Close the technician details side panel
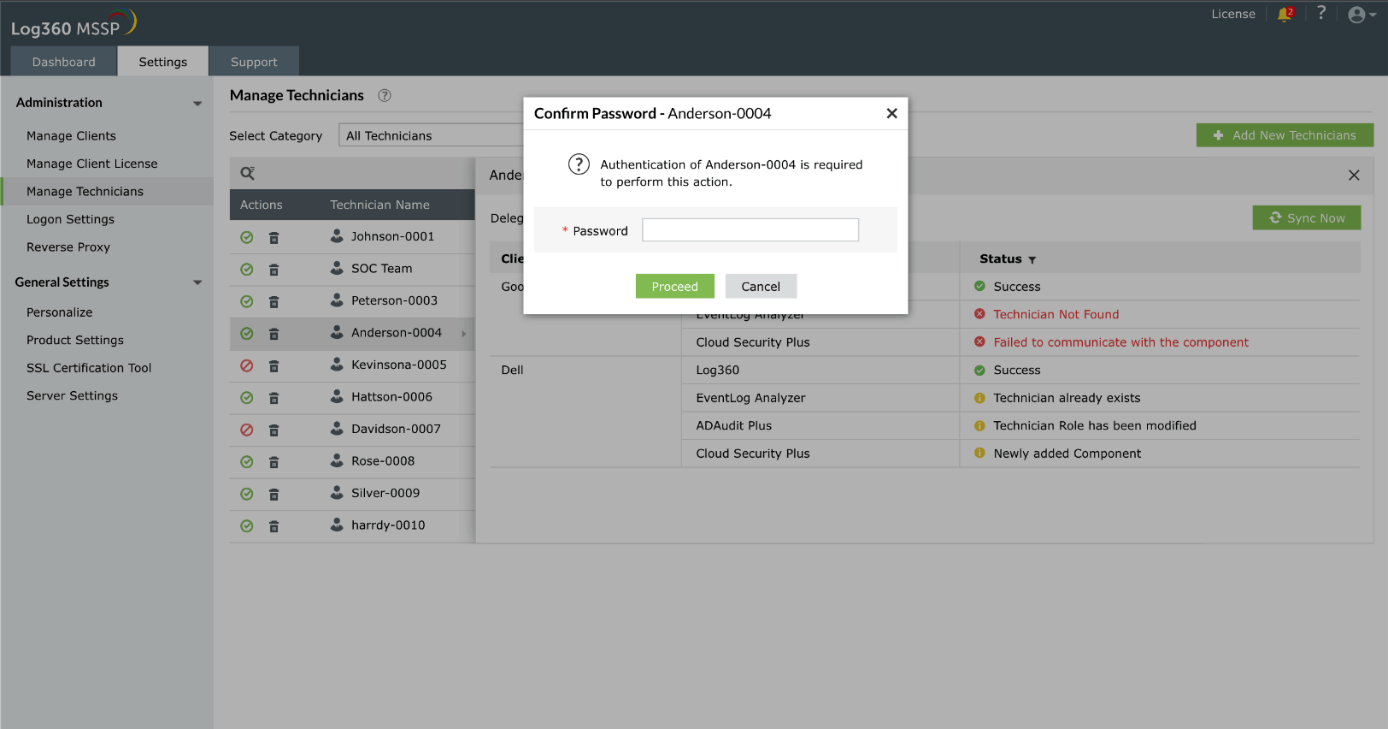This screenshot has width=1388, height=729. click(x=1354, y=175)
